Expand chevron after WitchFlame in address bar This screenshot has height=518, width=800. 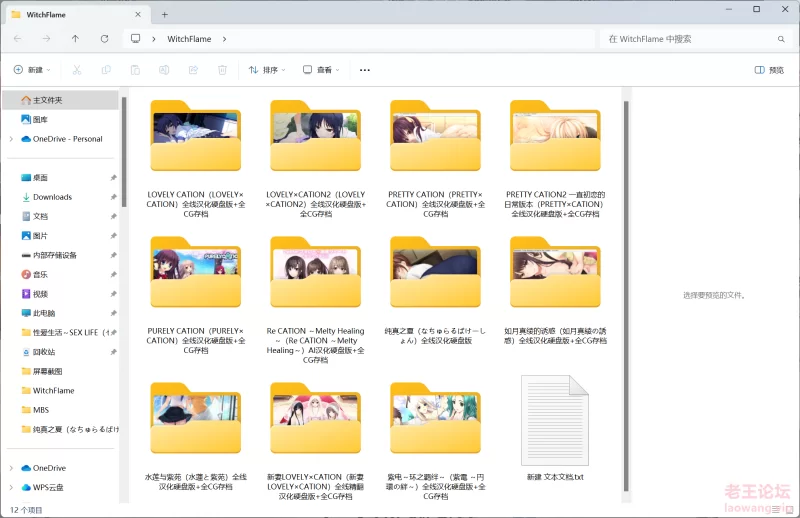pos(224,39)
